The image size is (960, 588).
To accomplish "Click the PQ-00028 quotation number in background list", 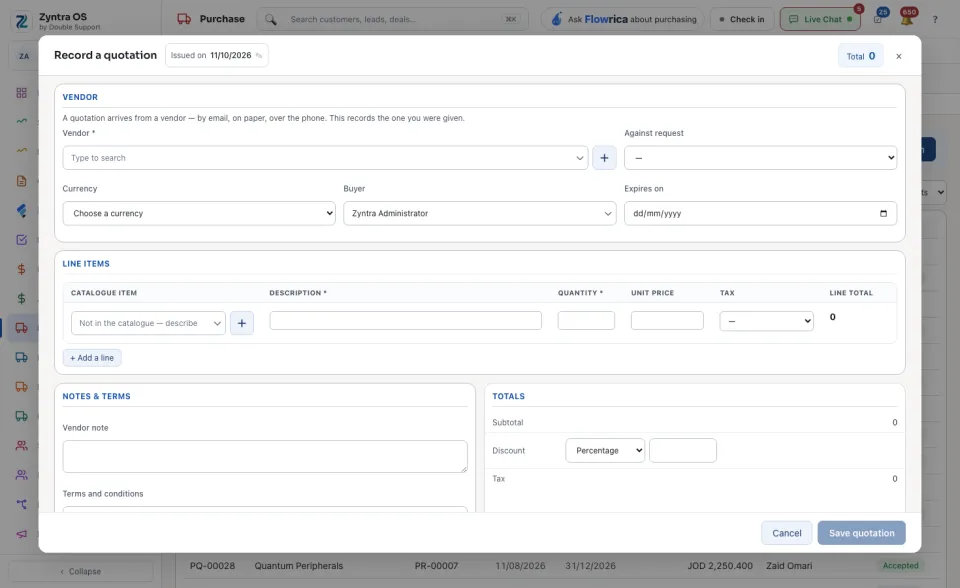I will tap(212, 566).
